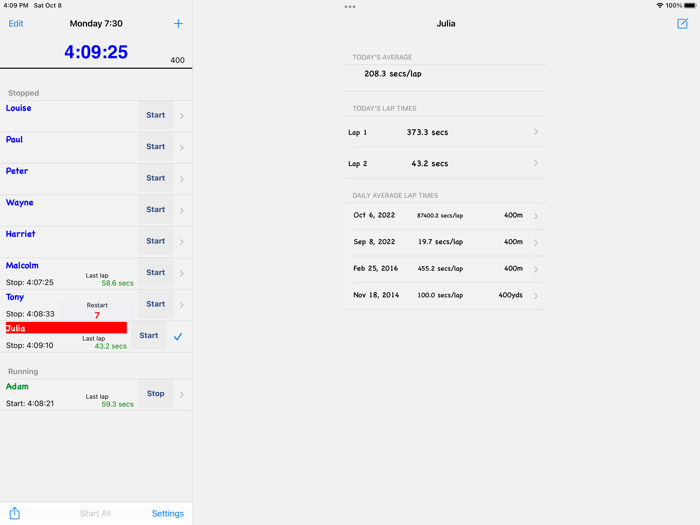Tap Malcolm's Stop: 4:07:25 time
700x525 pixels.
coord(29,283)
